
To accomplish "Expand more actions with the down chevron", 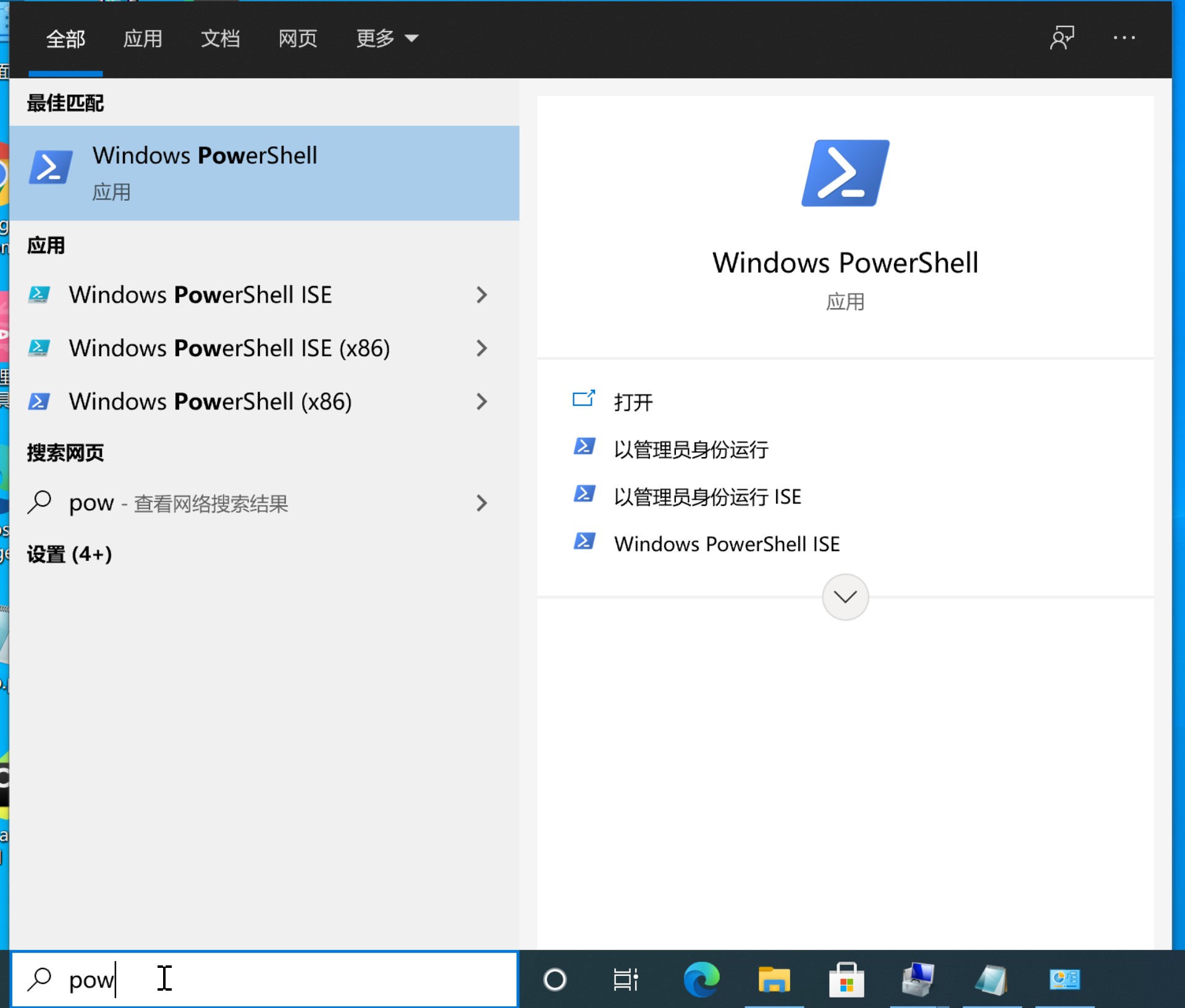I will pyautogui.click(x=845, y=597).
